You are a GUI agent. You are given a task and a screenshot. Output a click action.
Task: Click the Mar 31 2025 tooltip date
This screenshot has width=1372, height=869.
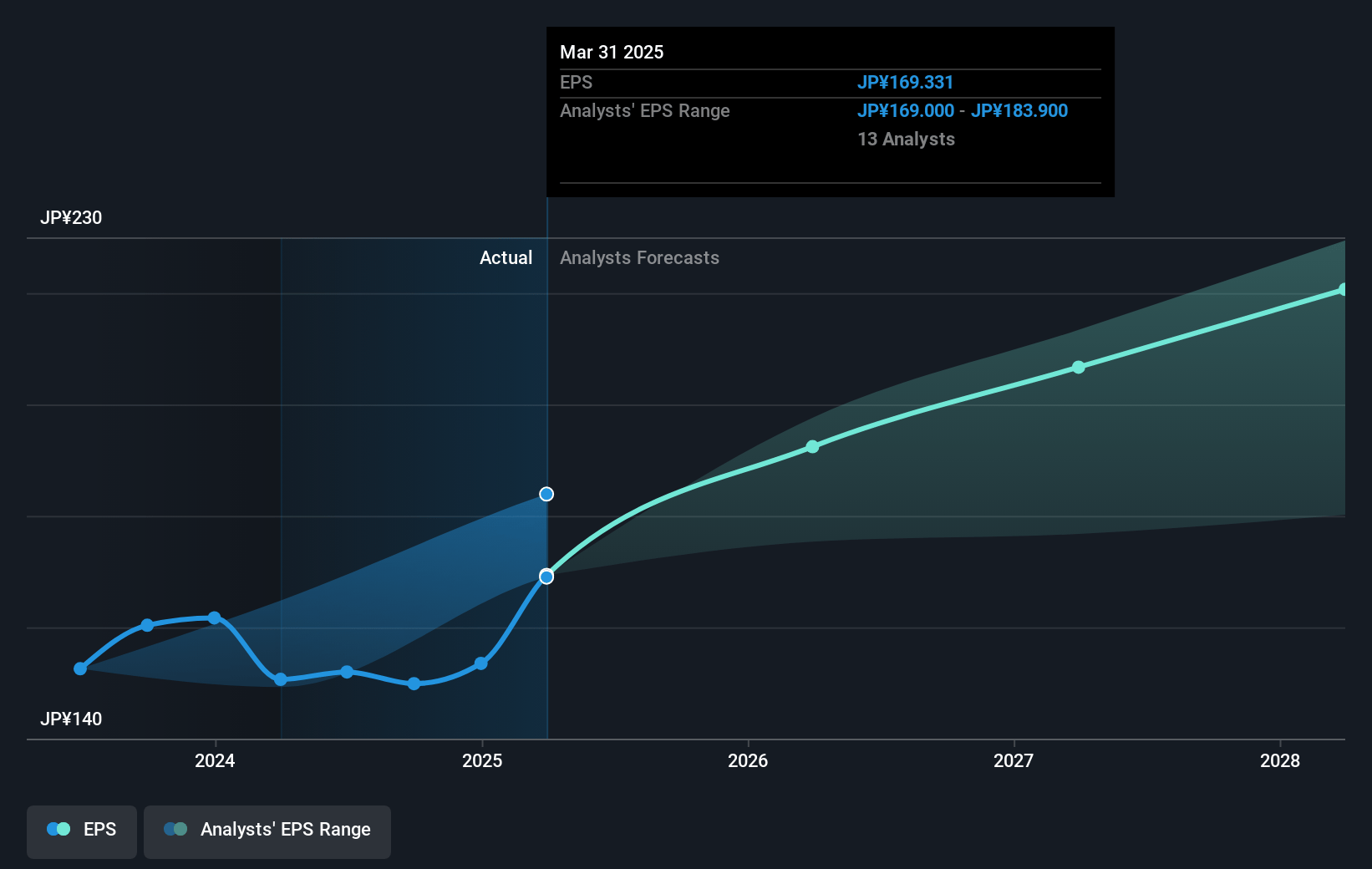tap(612, 53)
